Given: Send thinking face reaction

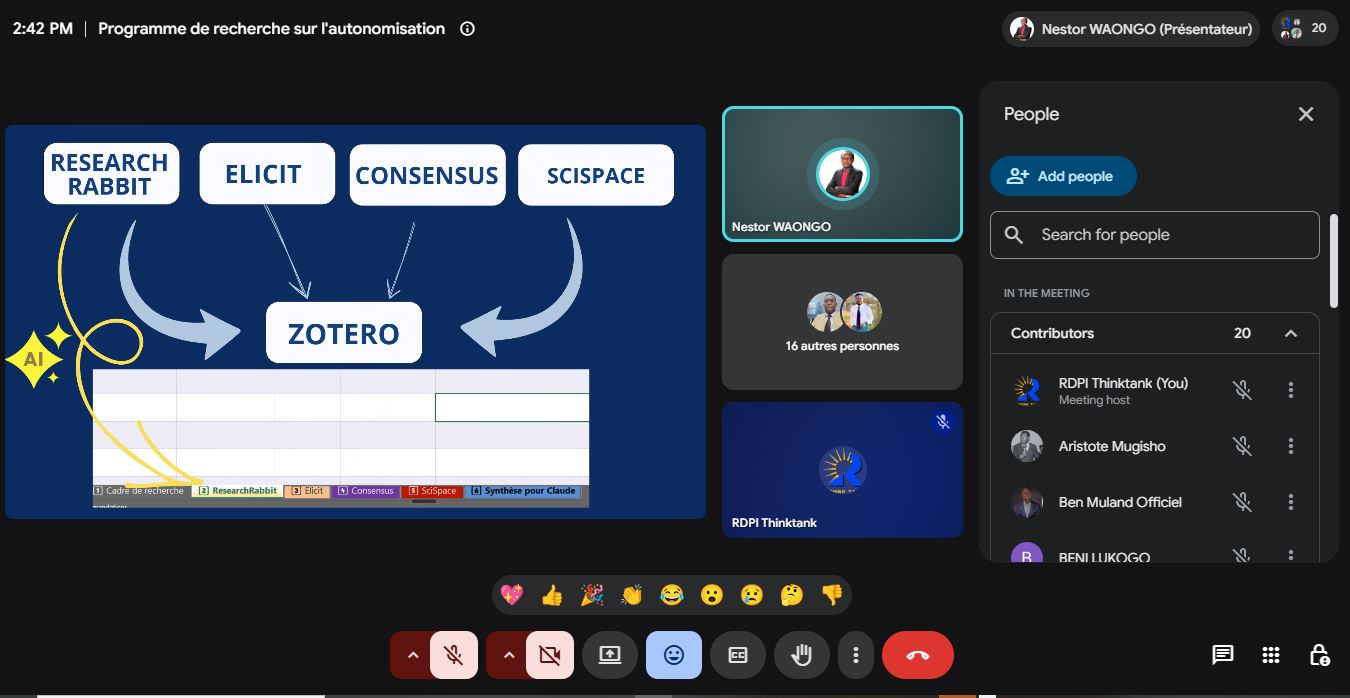Looking at the screenshot, I should [x=792, y=595].
